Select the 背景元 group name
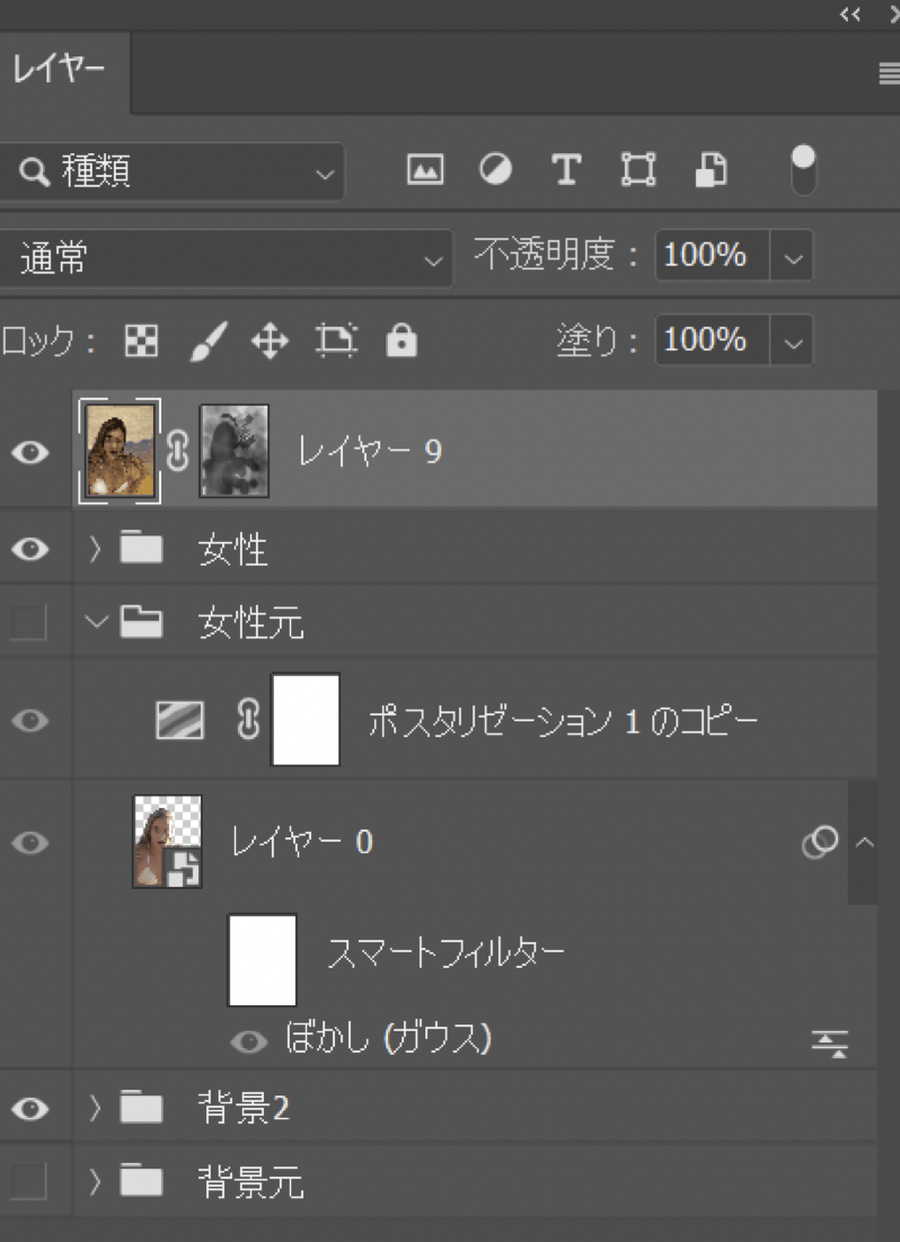Image resolution: width=900 pixels, height=1242 pixels. pyautogui.click(x=251, y=1184)
